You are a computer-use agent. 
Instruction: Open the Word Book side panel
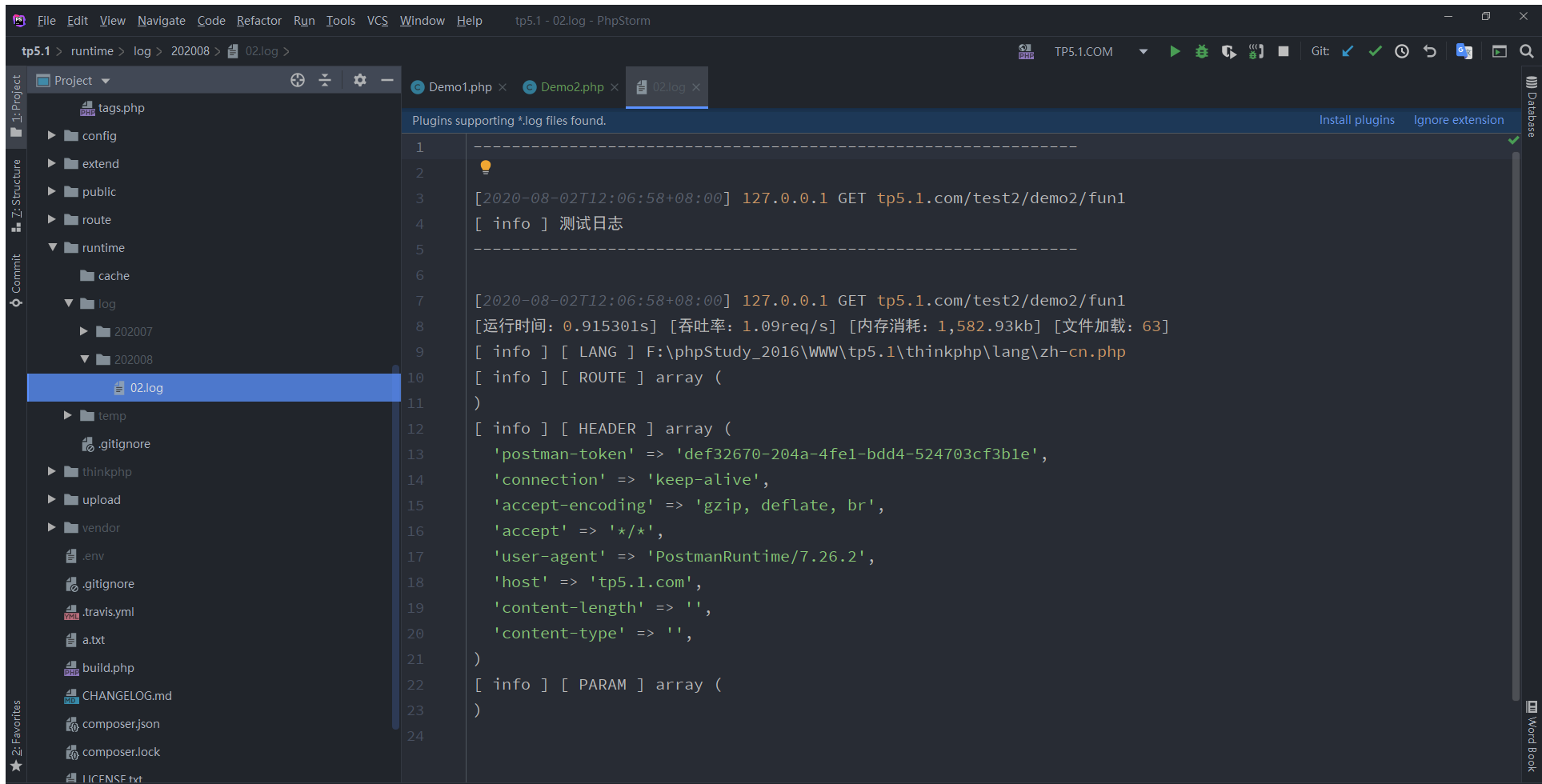tap(1532, 736)
